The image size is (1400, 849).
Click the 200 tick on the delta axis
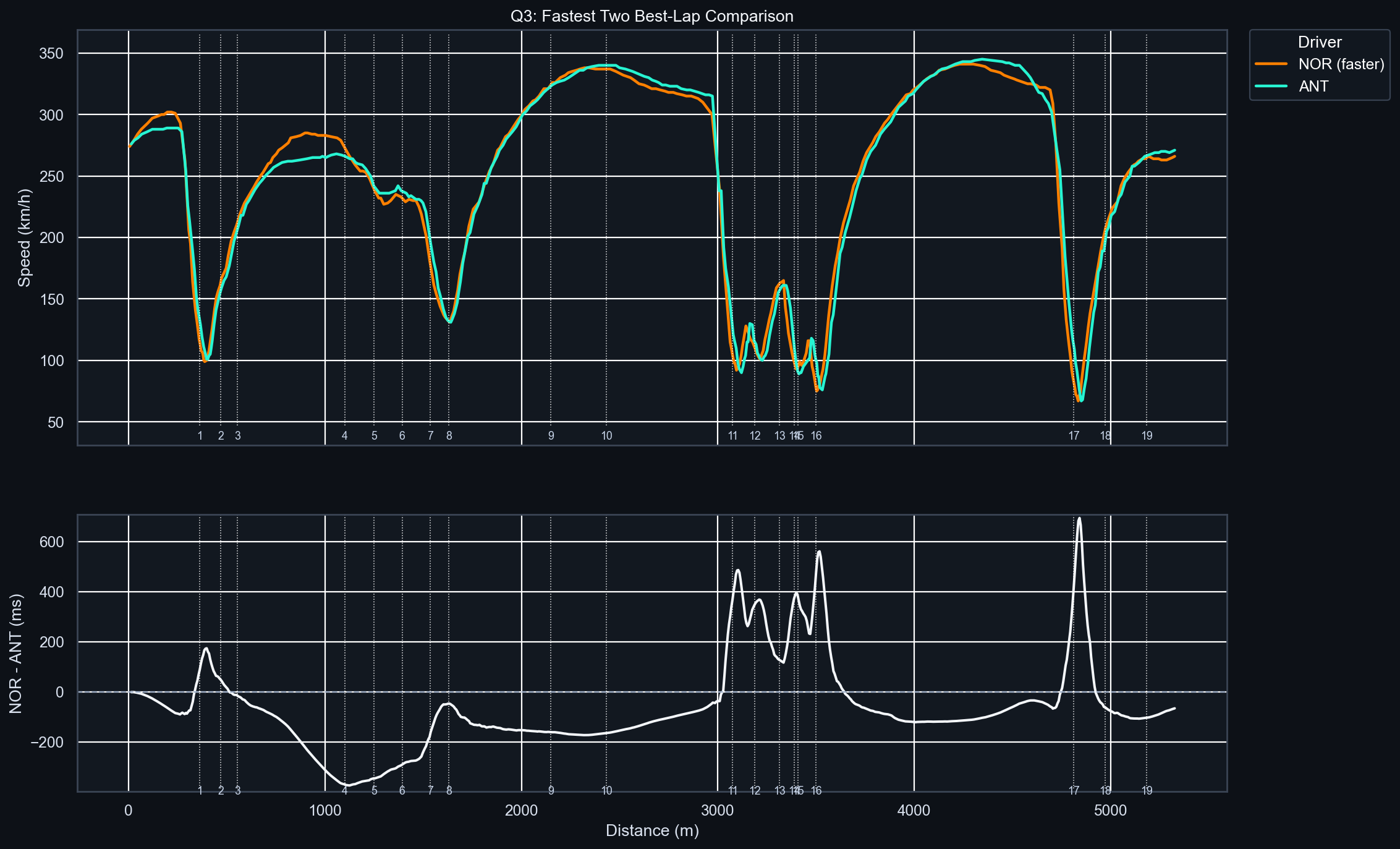pyautogui.click(x=51, y=642)
